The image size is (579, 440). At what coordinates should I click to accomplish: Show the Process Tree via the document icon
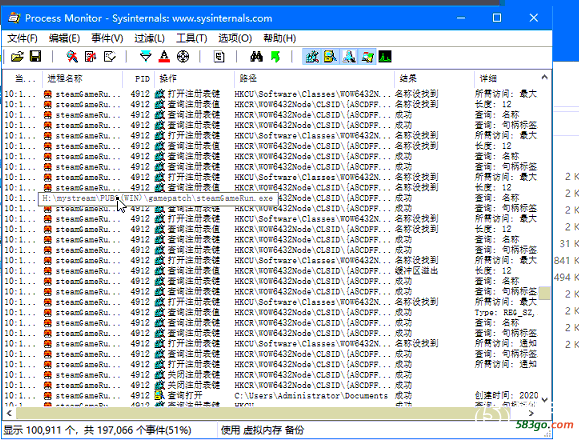click(x=219, y=56)
